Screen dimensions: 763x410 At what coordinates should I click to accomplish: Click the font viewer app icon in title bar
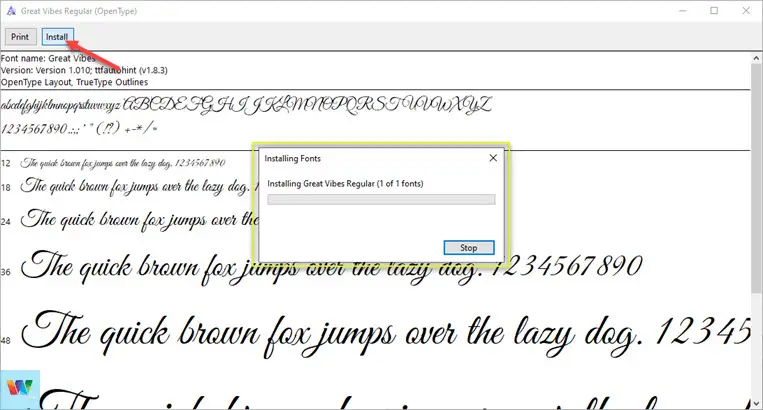[x=11, y=11]
